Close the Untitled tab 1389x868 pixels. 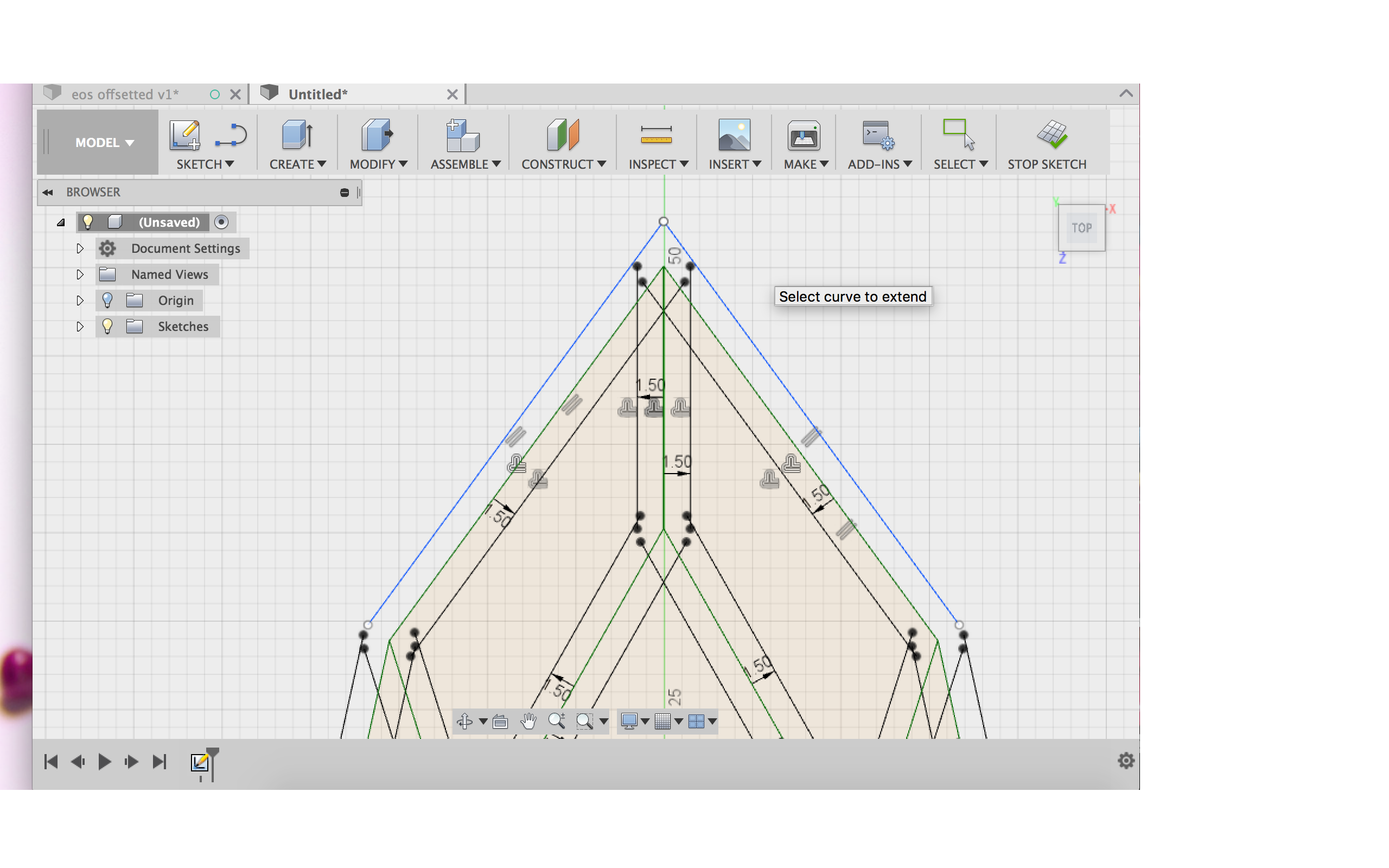coord(453,94)
